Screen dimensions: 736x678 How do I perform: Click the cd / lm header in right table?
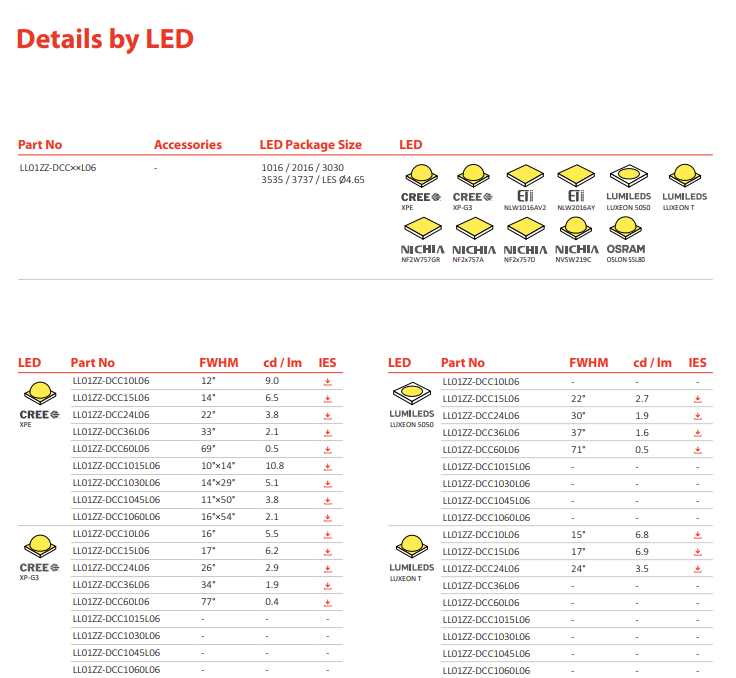(652, 363)
